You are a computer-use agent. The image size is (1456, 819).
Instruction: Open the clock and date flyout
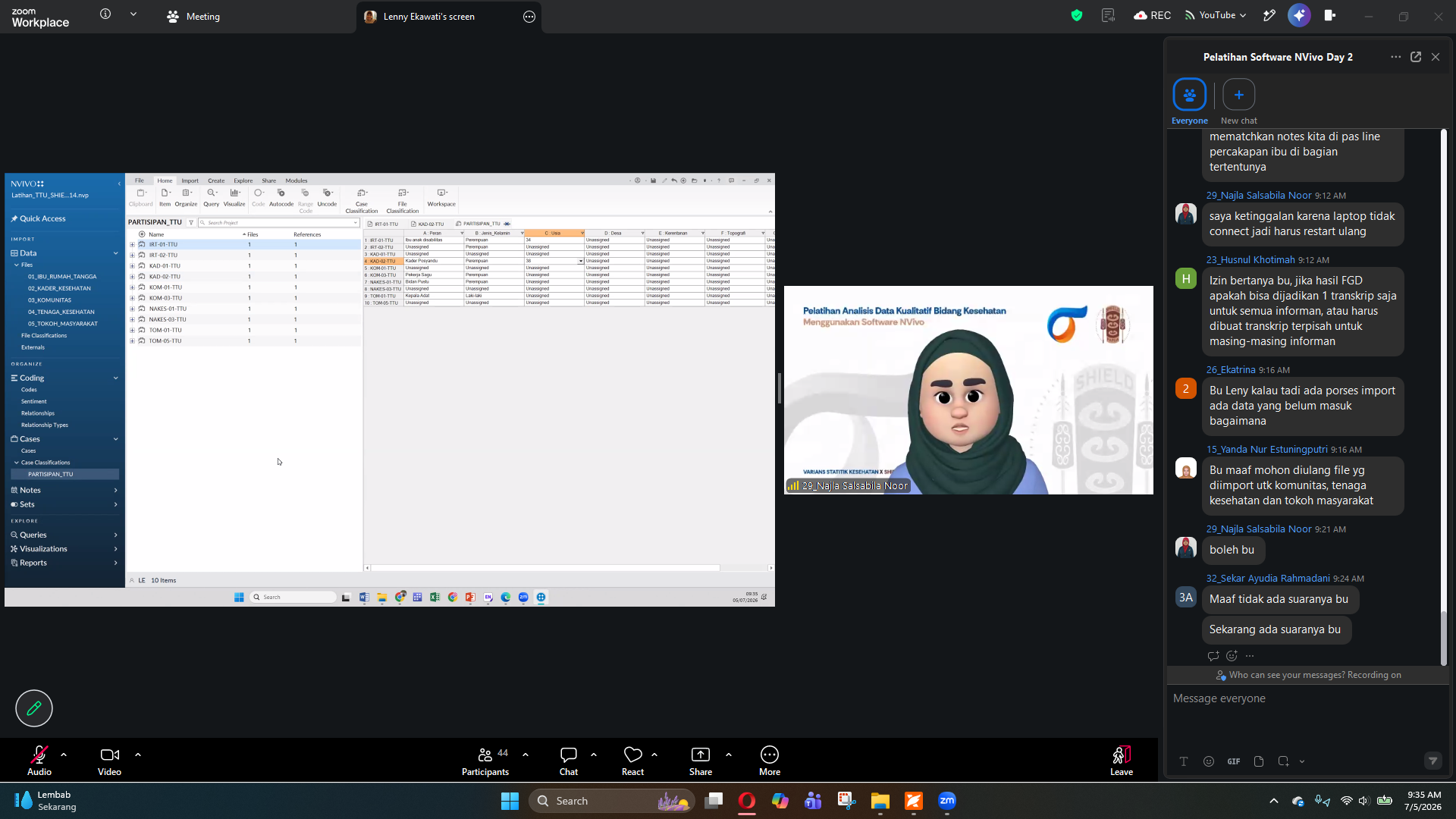(x=1423, y=801)
